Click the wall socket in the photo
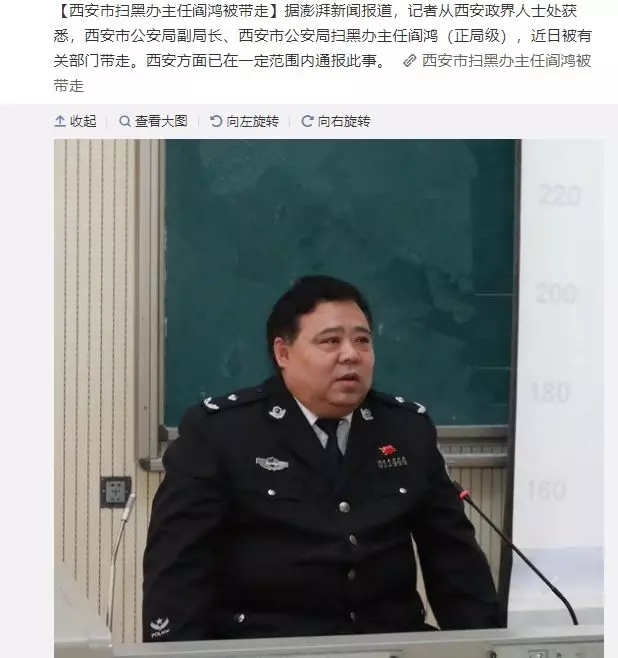Image resolution: width=618 pixels, height=658 pixels. pos(115,491)
